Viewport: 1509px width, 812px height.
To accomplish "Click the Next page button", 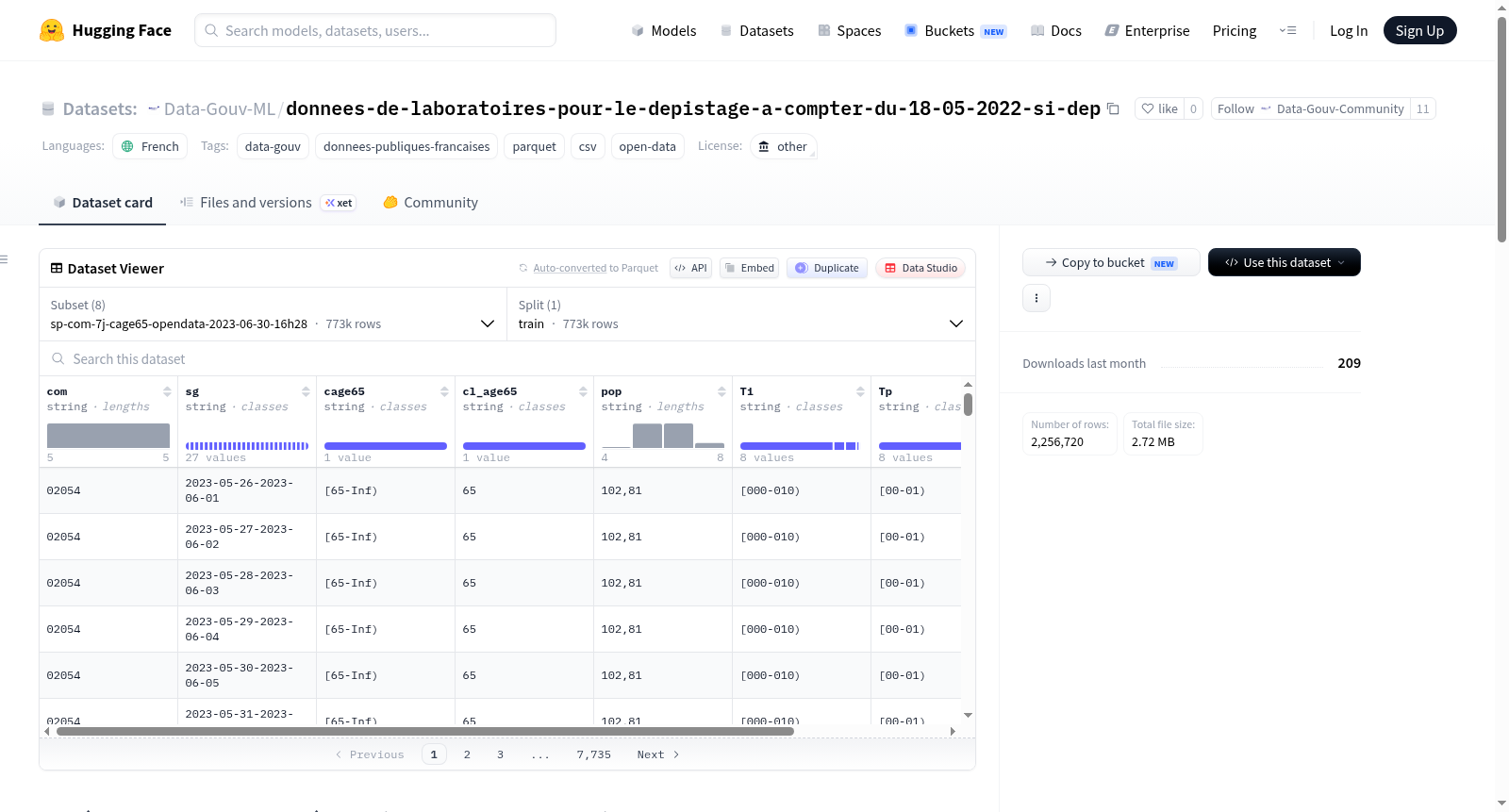I will (657, 754).
